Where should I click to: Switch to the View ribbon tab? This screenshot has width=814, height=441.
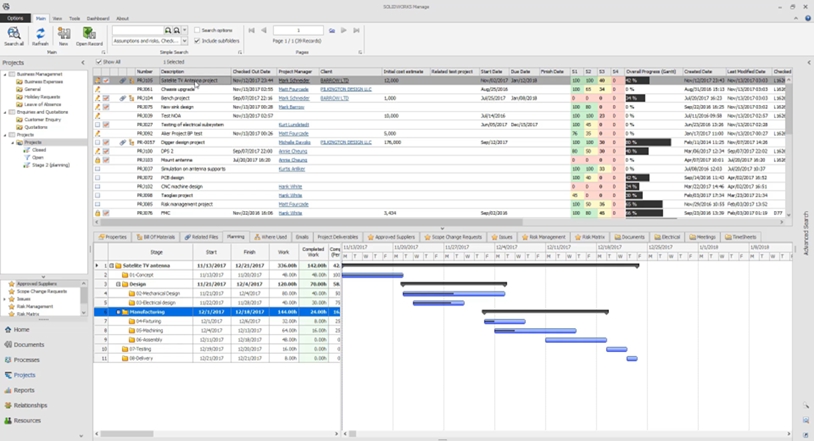pos(57,18)
